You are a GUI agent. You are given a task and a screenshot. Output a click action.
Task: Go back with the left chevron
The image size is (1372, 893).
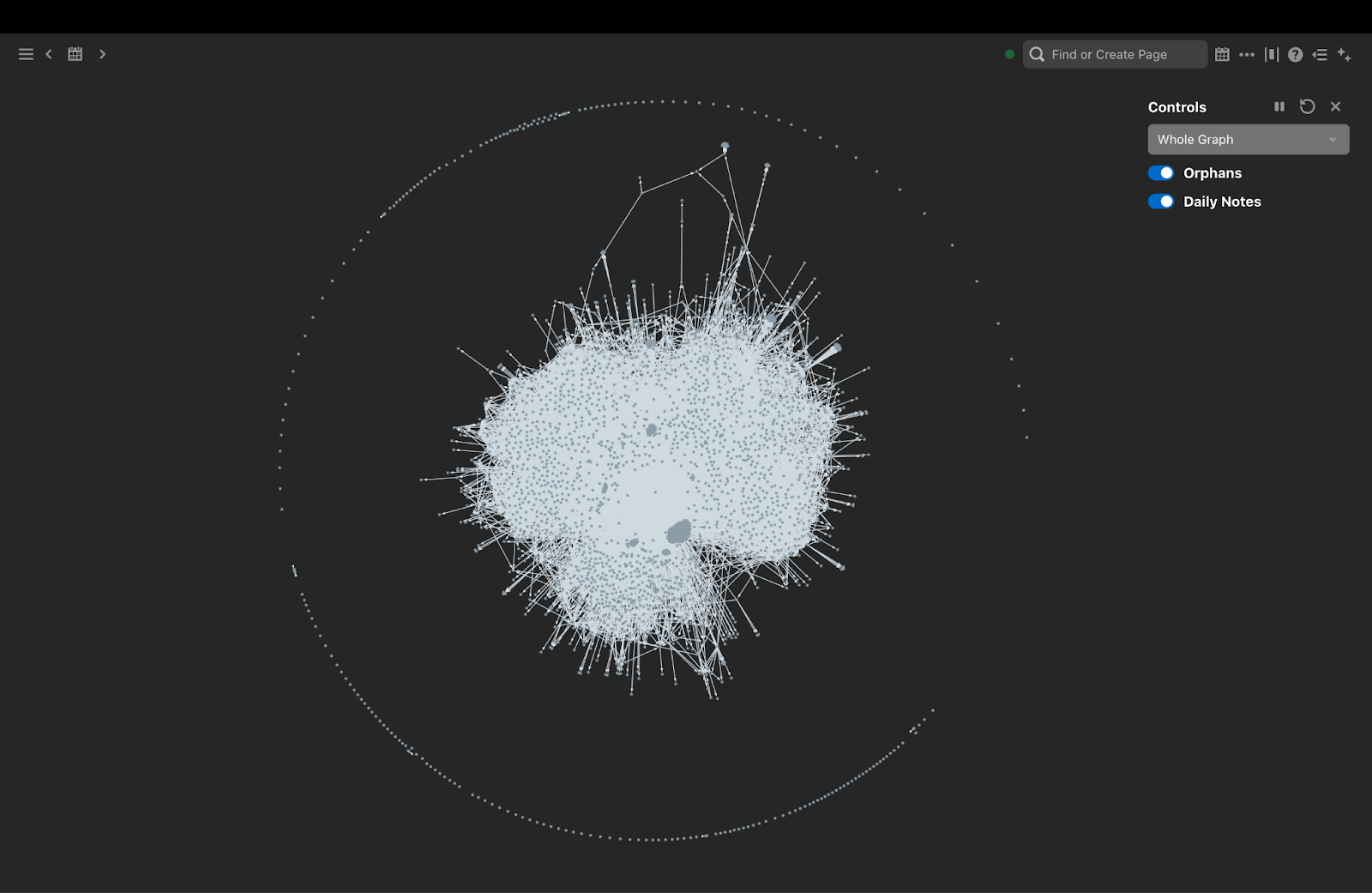pyautogui.click(x=49, y=54)
